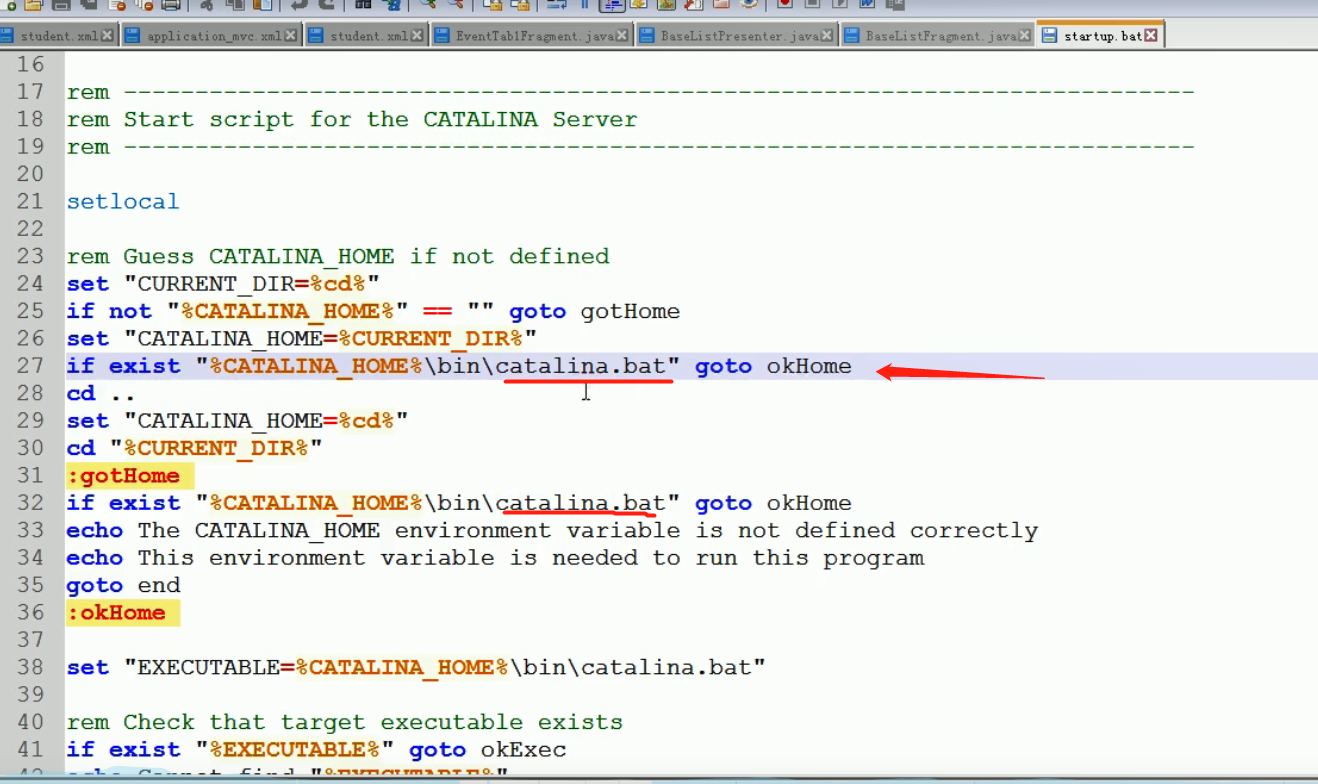
Task: Click 'EXECUTABLE=' on line 38
Action: [x=215, y=667]
